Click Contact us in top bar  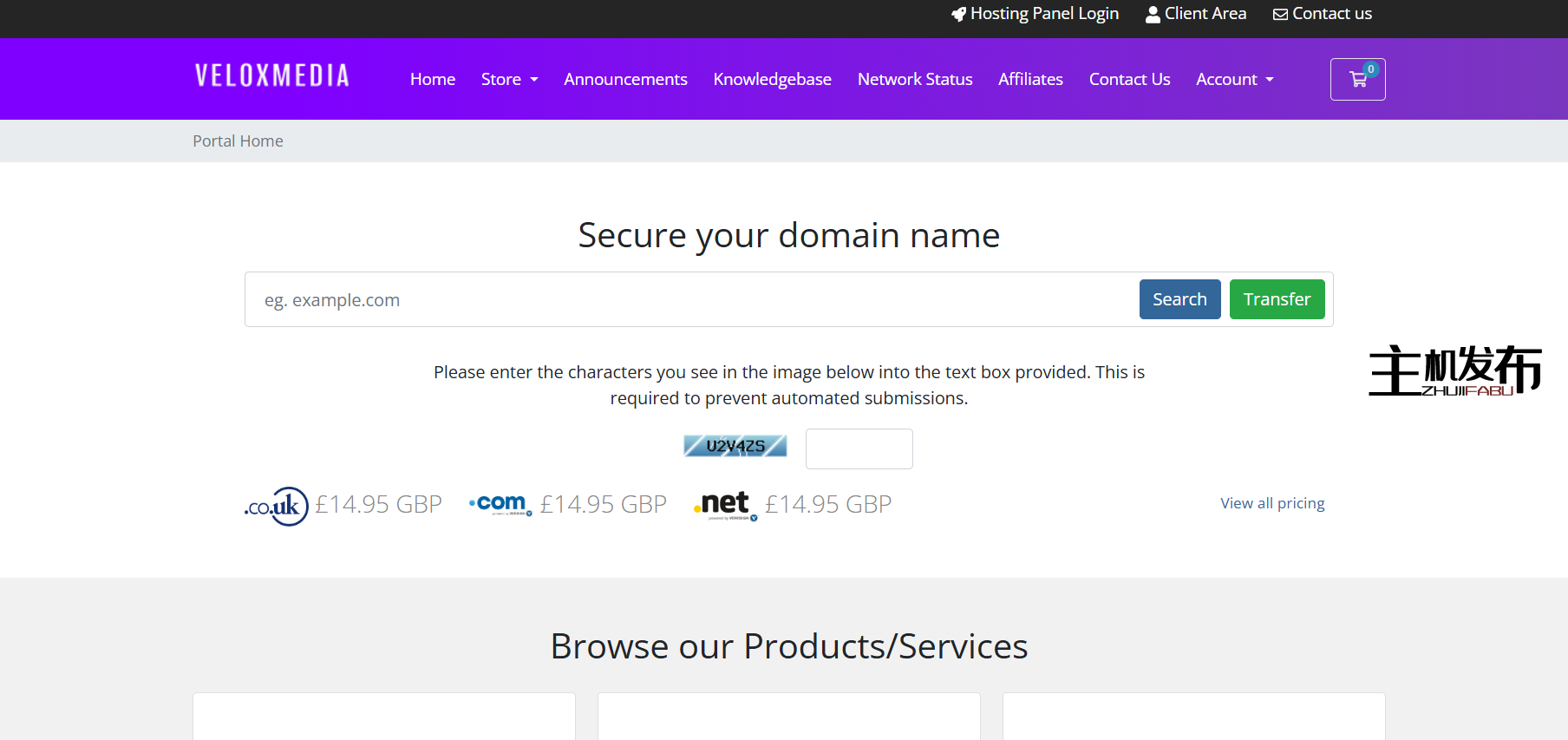(1323, 14)
